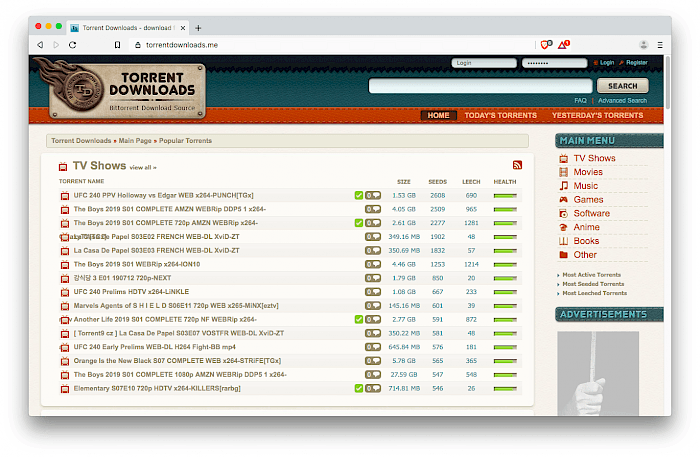Click the Software disc icon in Main Menu

click(x=564, y=213)
